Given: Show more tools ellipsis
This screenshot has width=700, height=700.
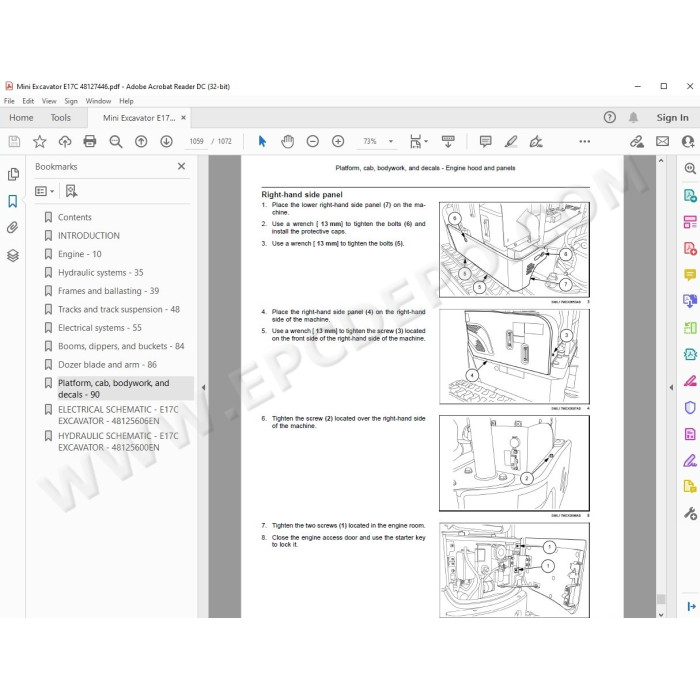Looking at the screenshot, I should (x=584, y=142).
